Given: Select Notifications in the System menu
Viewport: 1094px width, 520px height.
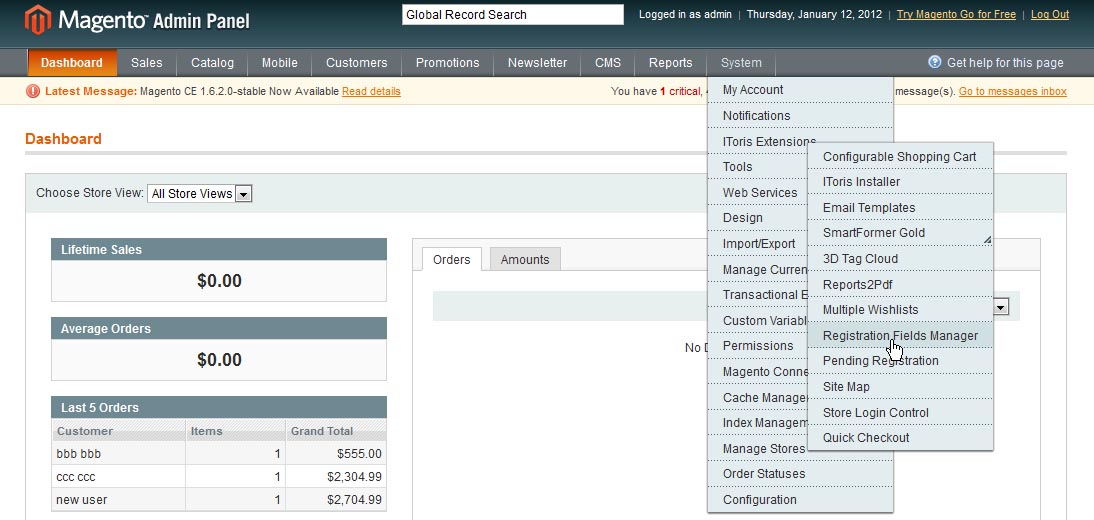Looking at the screenshot, I should 800,115.
